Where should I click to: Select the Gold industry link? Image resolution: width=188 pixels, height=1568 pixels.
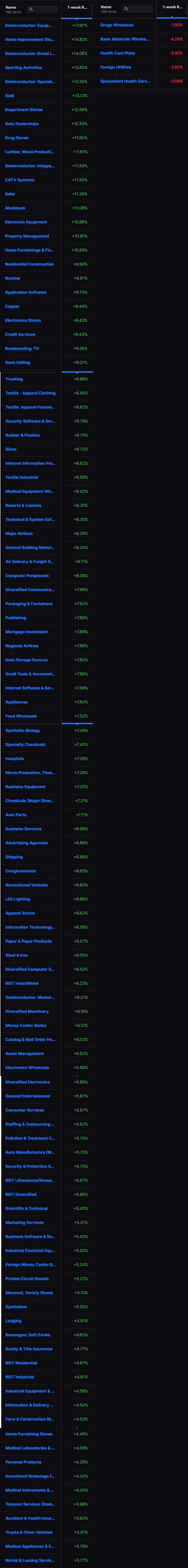pos(10,95)
